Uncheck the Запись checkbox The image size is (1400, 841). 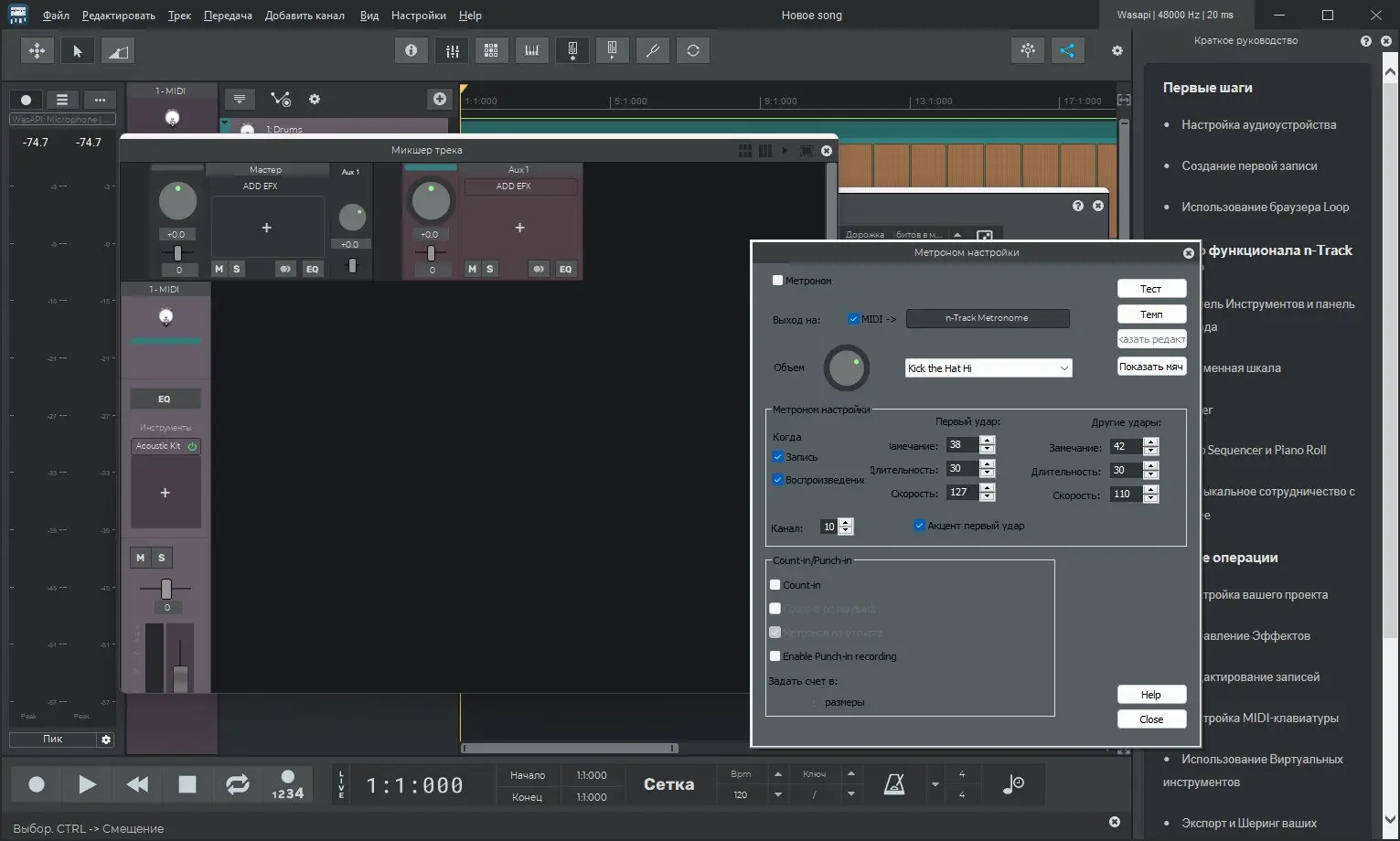(x=777, y=457)
